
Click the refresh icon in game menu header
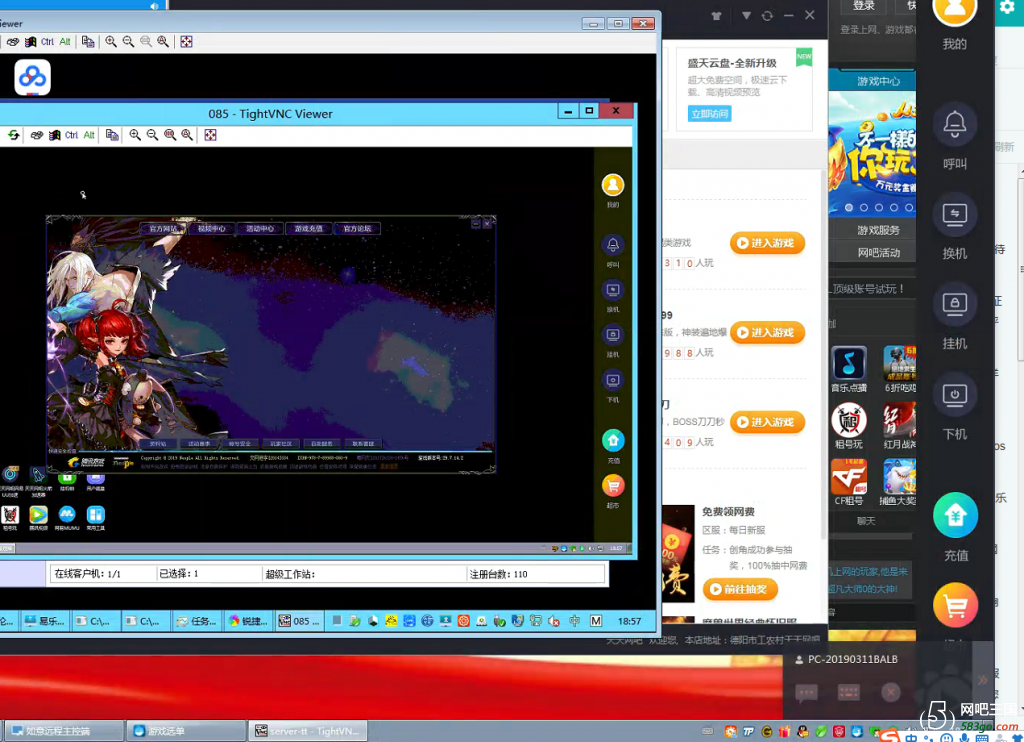point(767,16)
